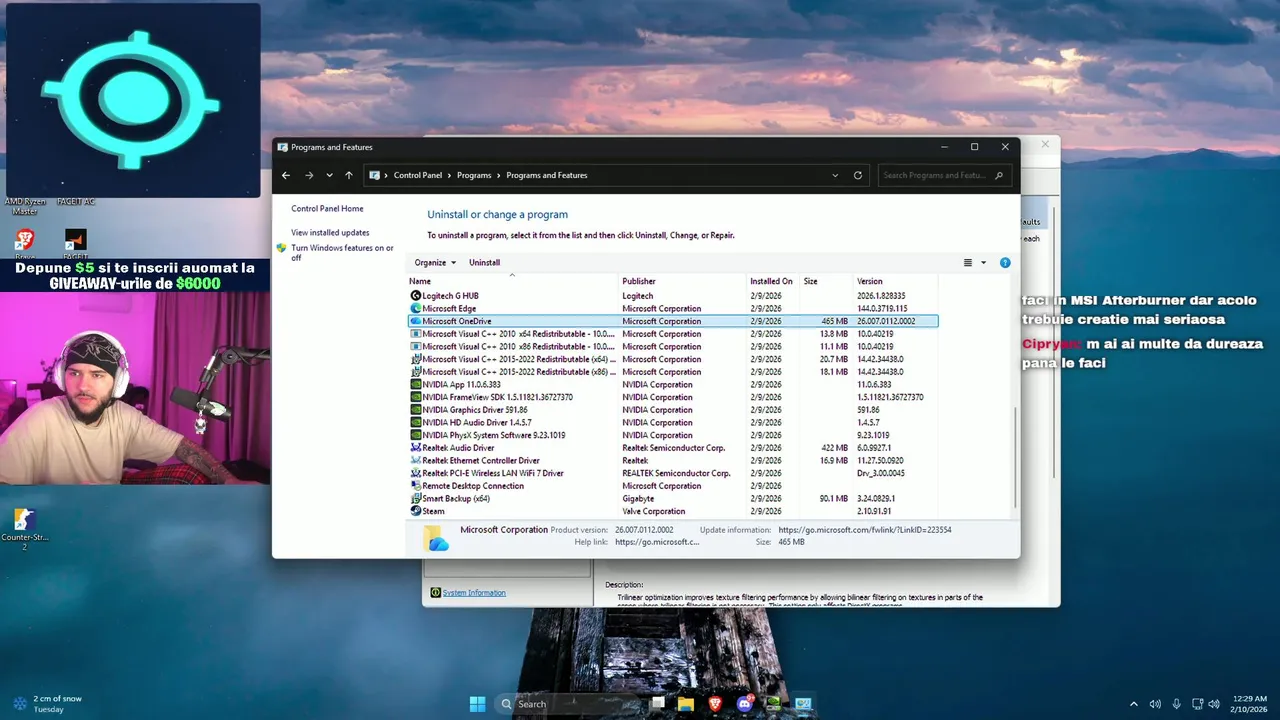
Task: Open the clock showing 12:29 AM
Action: (1249, 704)
